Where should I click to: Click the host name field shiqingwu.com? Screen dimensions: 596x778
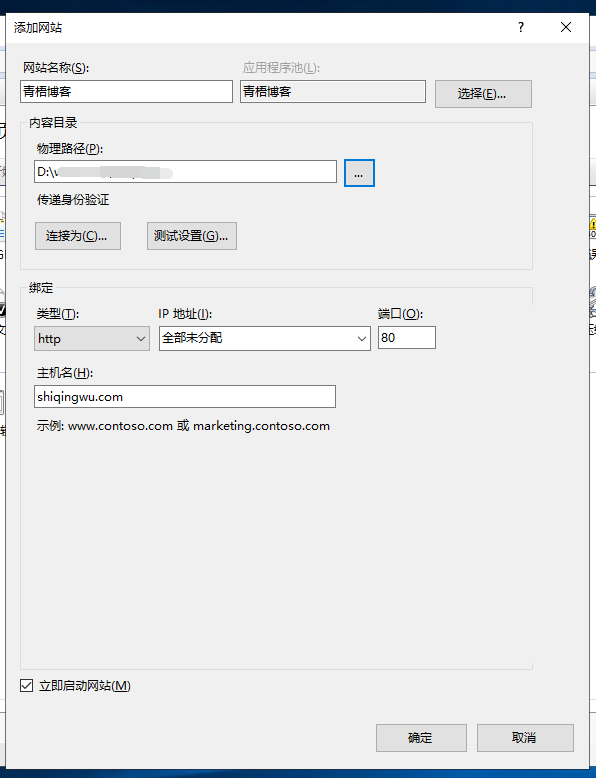point(185,396)
